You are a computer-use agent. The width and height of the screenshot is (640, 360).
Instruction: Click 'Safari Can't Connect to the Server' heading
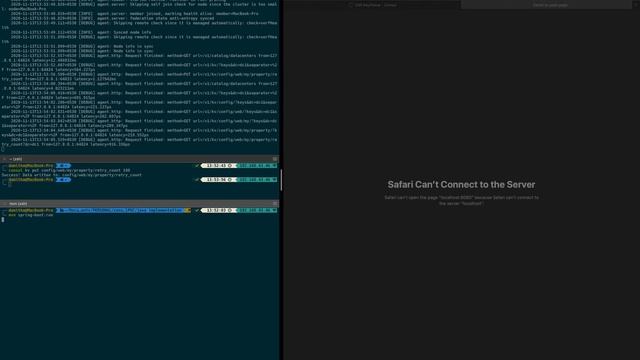(x=461, y=184)
